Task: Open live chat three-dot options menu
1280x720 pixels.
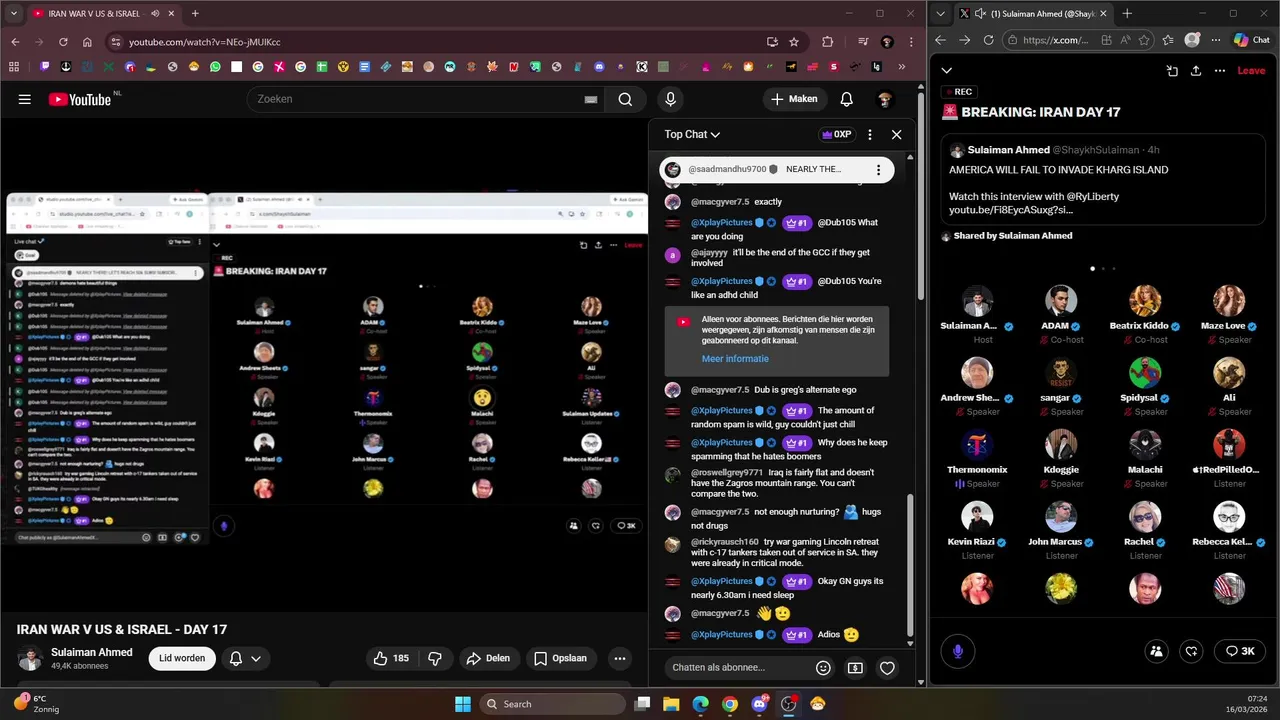Action: coord(869,134)
